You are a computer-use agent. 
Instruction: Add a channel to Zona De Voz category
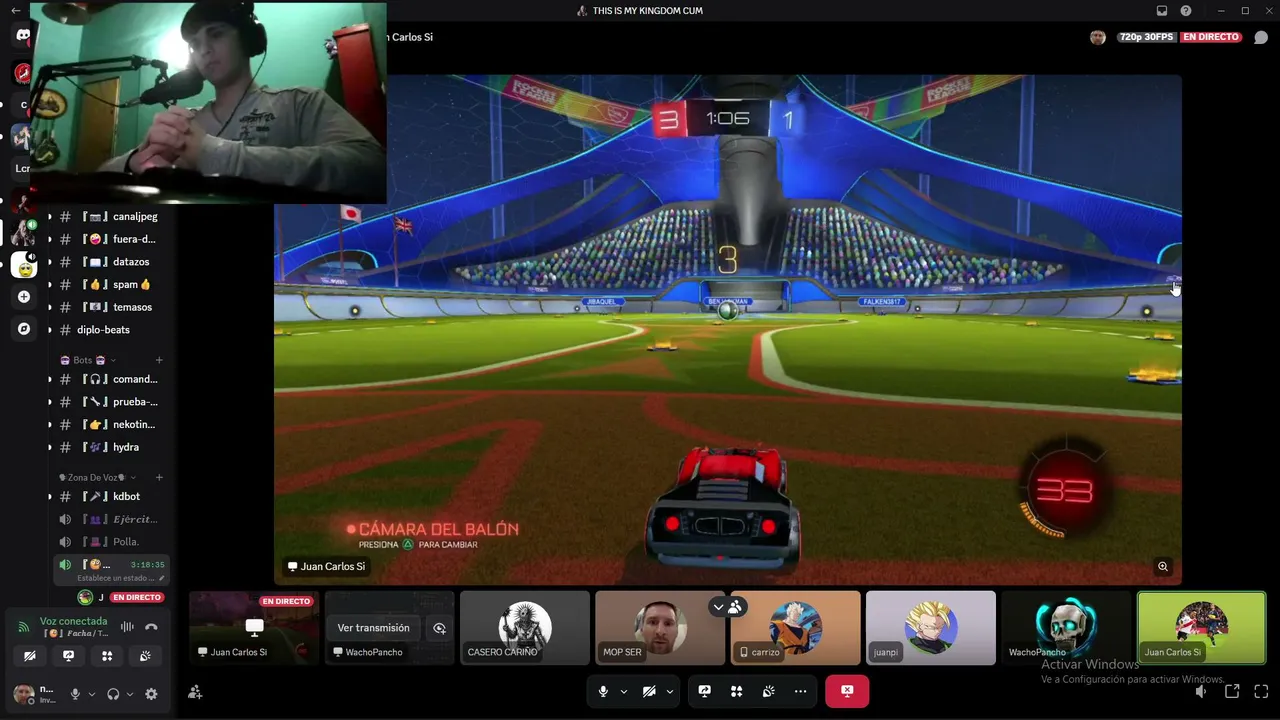pyautogui.click(x=159, y=477)
